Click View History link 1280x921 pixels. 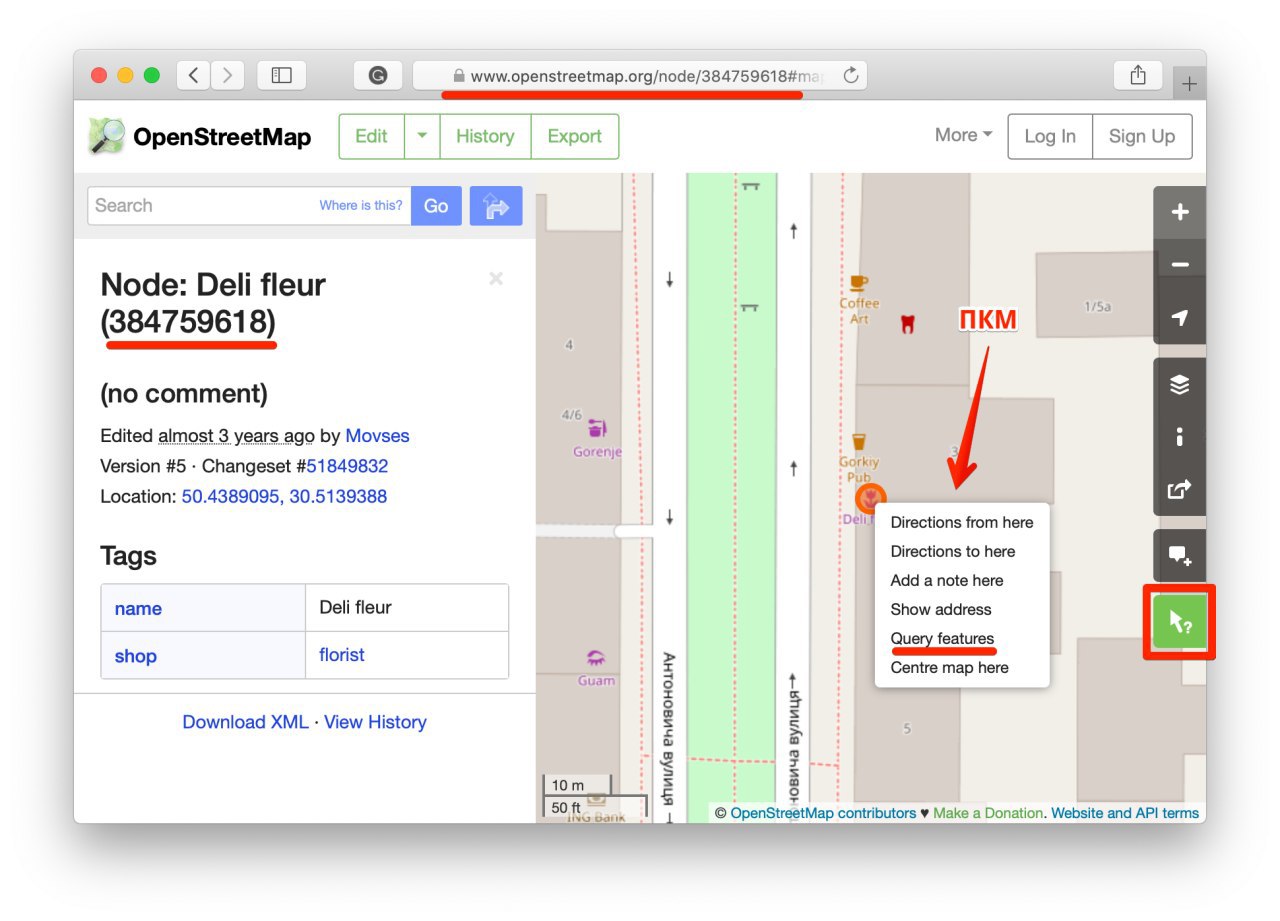point(375,722)
